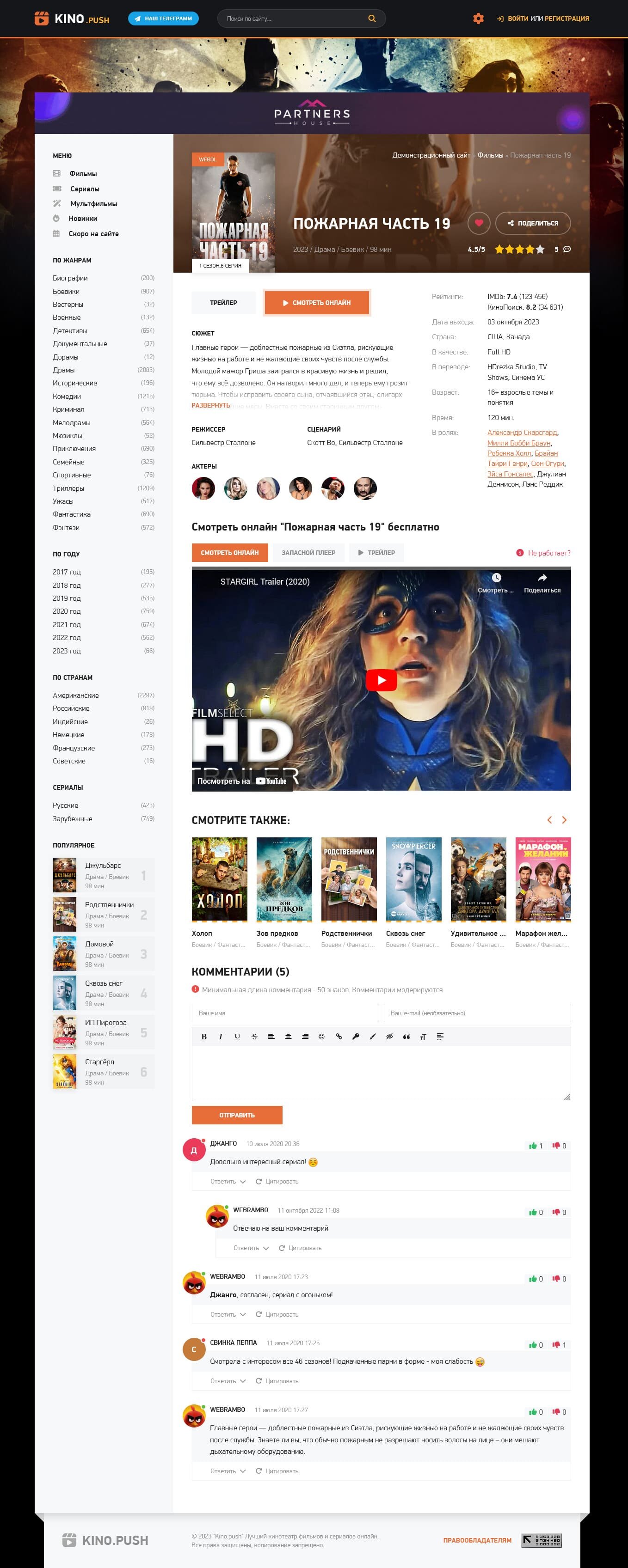This screenshot has height=1568, width=628.
Task: Play the STARGIRL trailer video
Action: click(381, 680)
